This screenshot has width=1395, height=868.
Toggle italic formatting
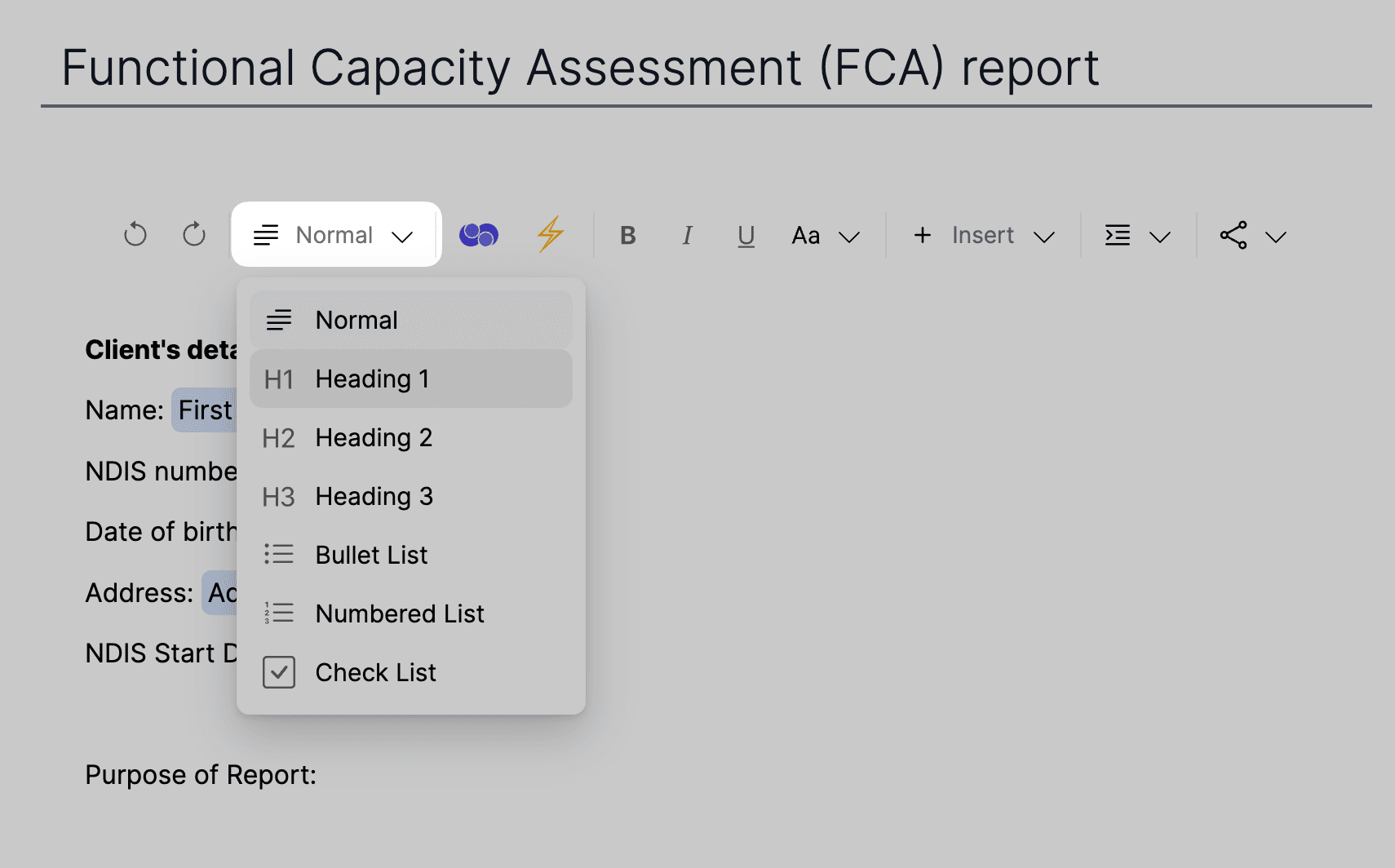687,235
